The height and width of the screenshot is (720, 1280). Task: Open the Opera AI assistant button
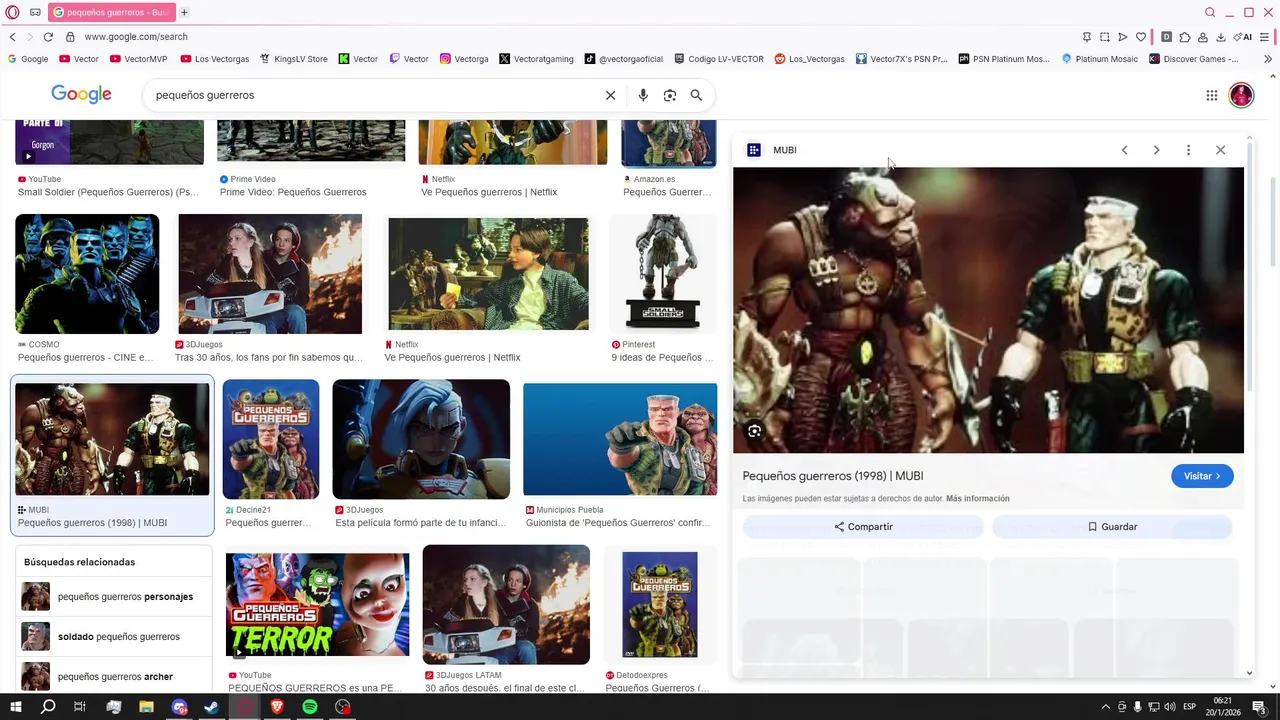click(1243, 37)
